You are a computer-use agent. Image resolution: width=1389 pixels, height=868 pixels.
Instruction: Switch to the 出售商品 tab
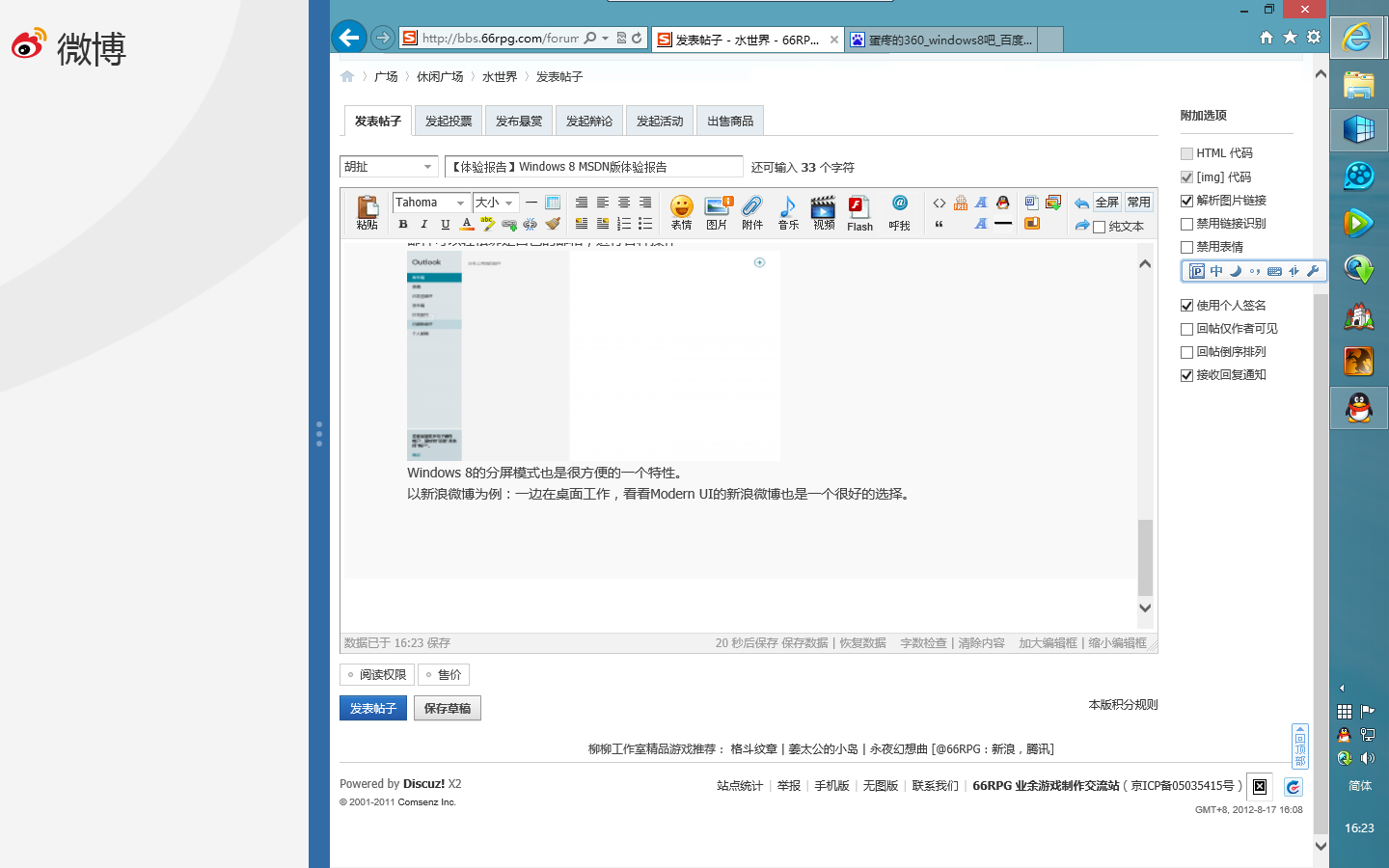pos(730,121)
